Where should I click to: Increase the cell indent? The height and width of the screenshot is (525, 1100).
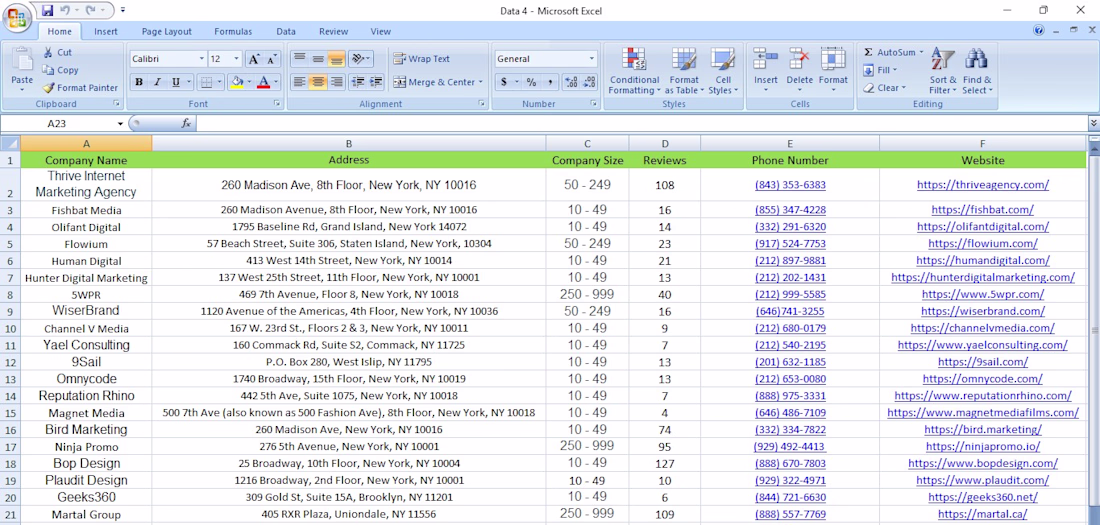(x=376, y=82)
